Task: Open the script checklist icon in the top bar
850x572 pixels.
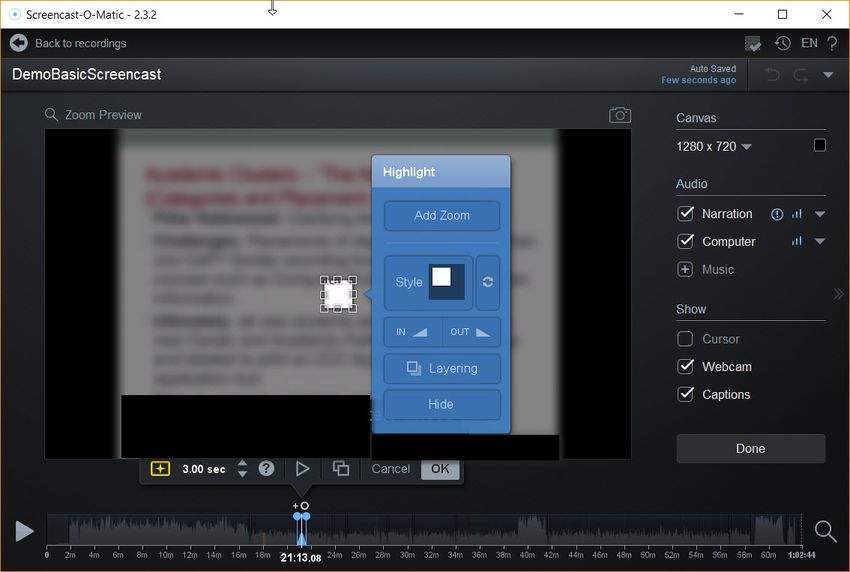Action: click(x=753, y=43)
